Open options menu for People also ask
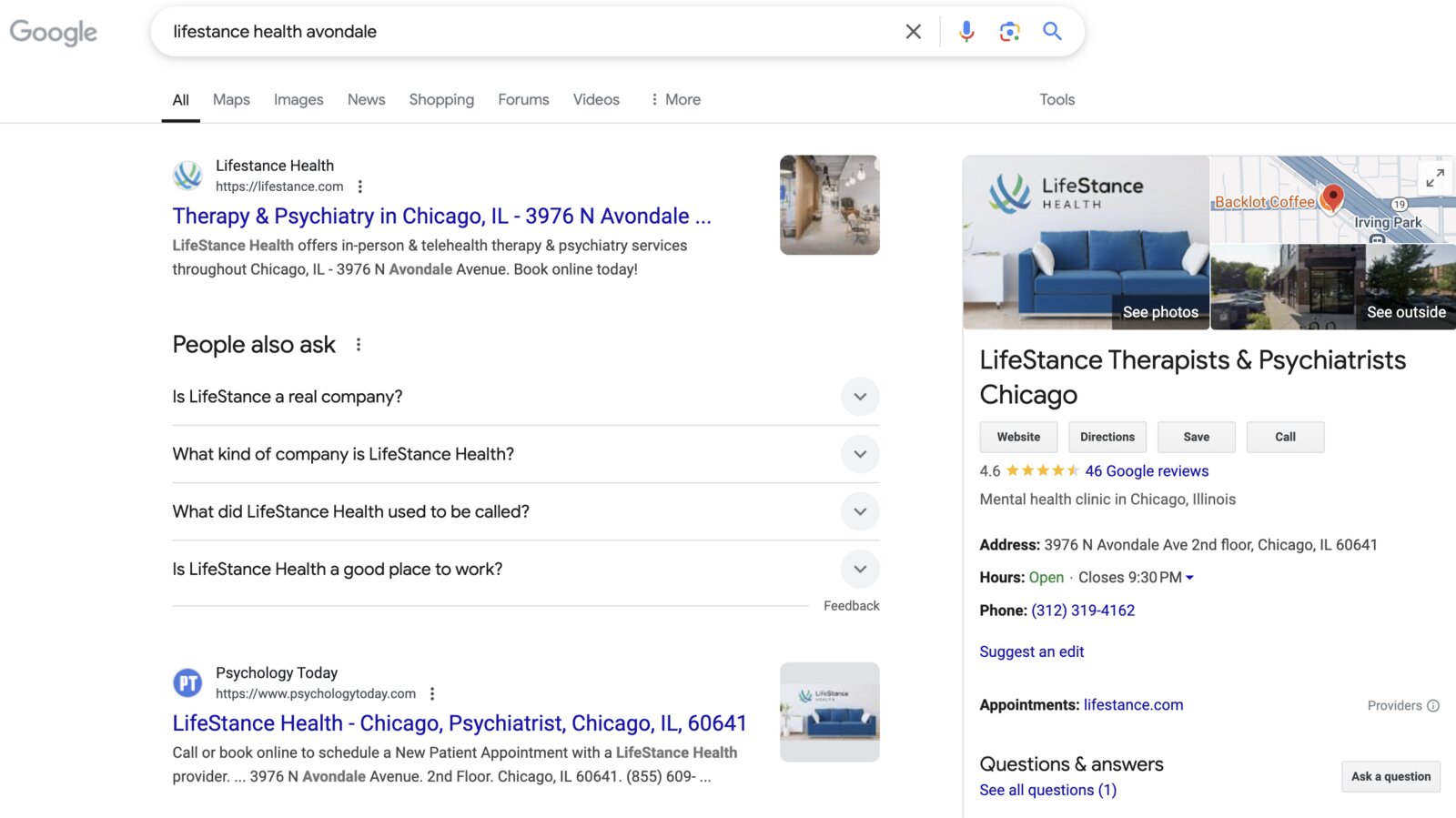The image size is (1456, 818). point(359,345)
